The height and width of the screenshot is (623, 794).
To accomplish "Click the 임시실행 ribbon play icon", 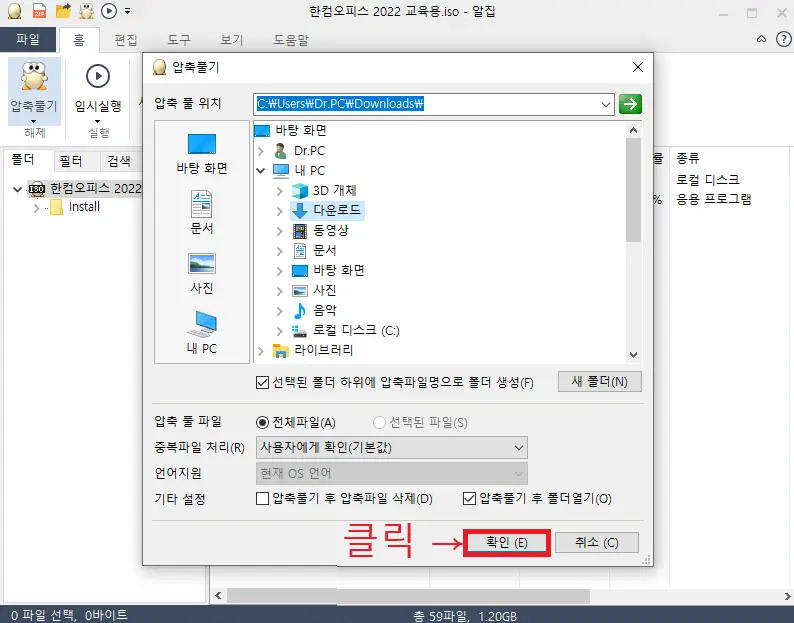I will [98, 76].
